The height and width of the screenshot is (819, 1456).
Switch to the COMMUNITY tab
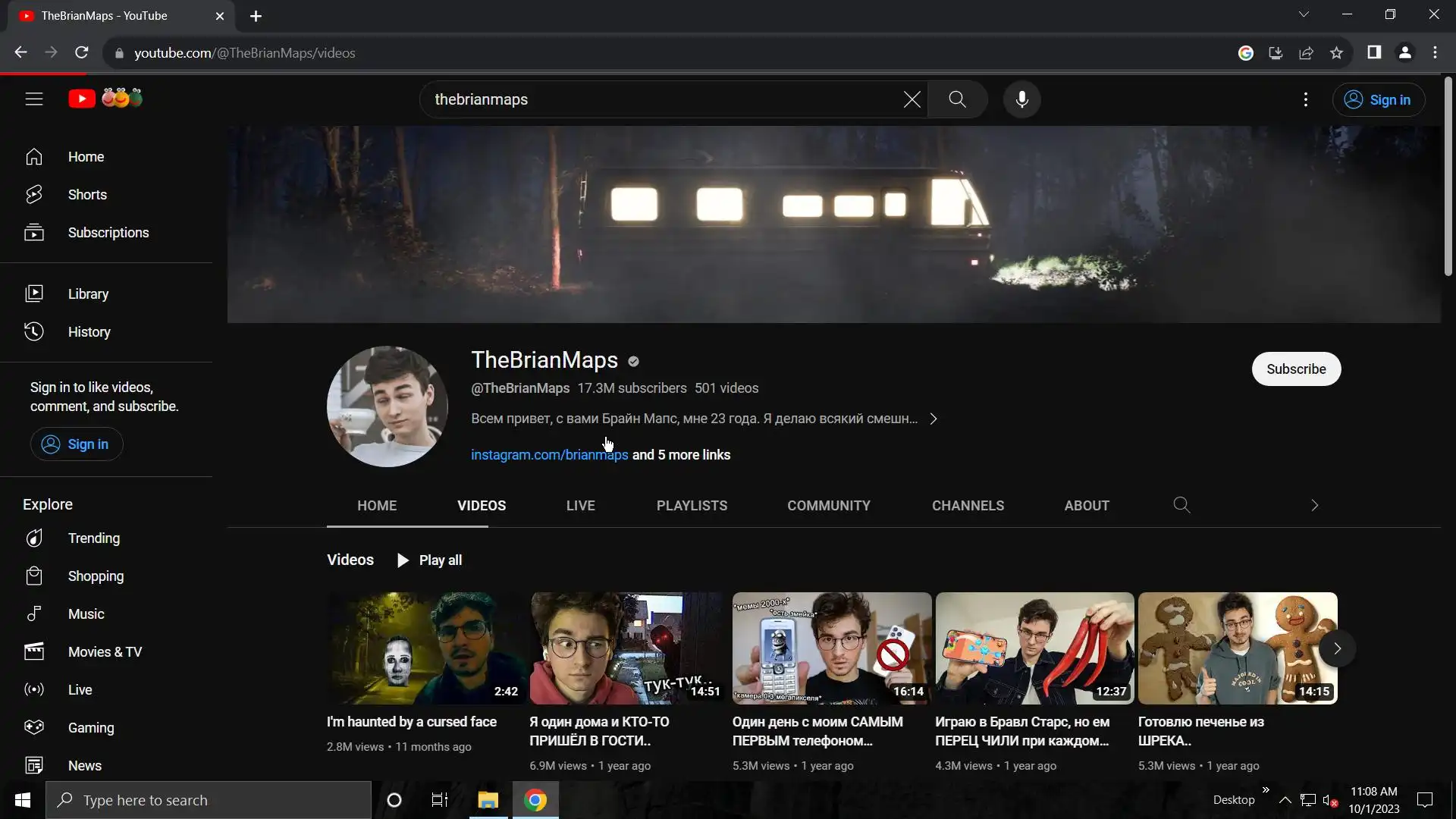point(828,506)
